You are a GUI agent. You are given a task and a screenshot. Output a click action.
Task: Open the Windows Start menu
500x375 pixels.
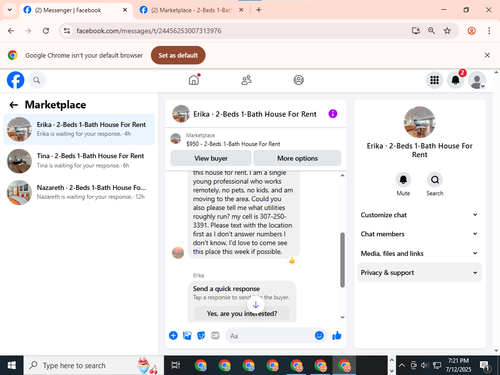tap(12, 365)
